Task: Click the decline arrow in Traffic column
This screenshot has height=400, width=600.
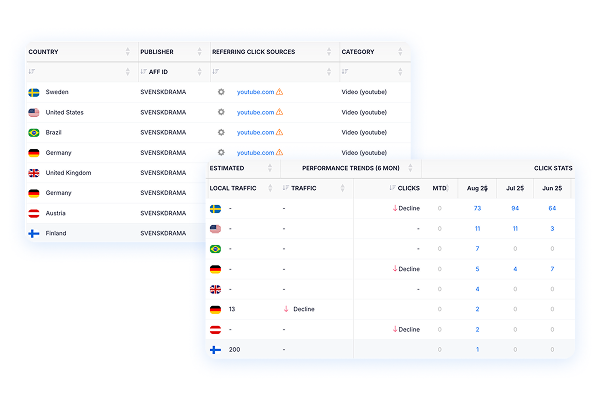Action: click(x=287, y=309)
